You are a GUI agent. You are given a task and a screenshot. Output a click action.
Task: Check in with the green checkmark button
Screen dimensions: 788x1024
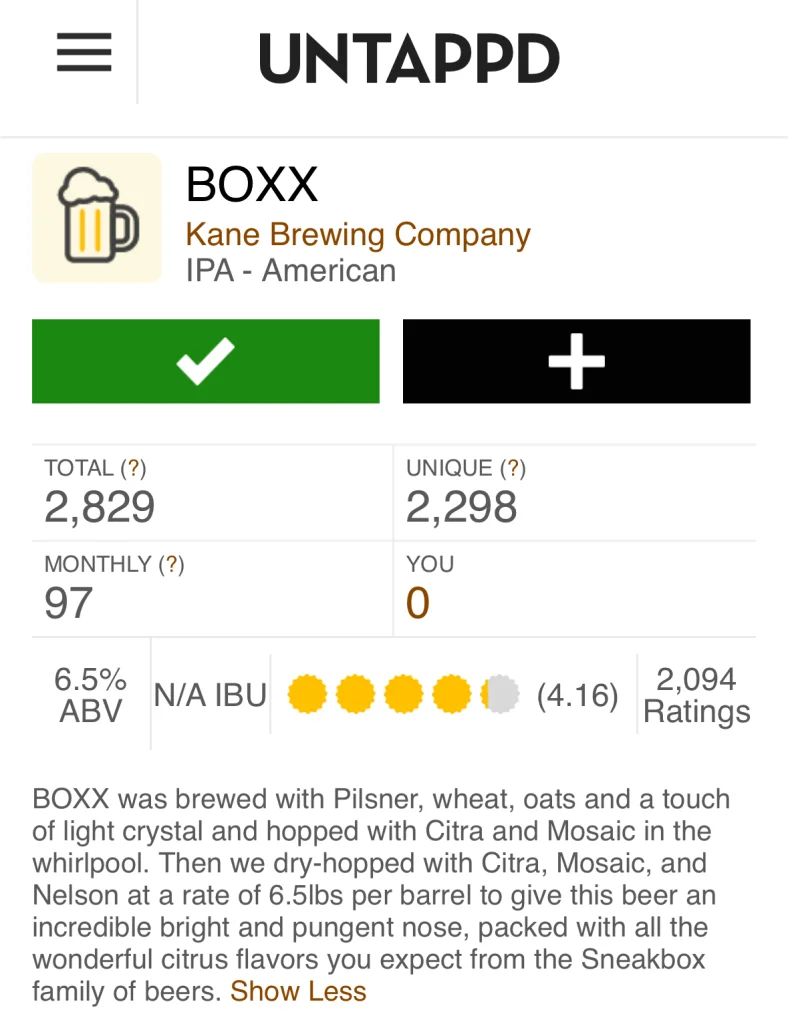coord(206,361)
